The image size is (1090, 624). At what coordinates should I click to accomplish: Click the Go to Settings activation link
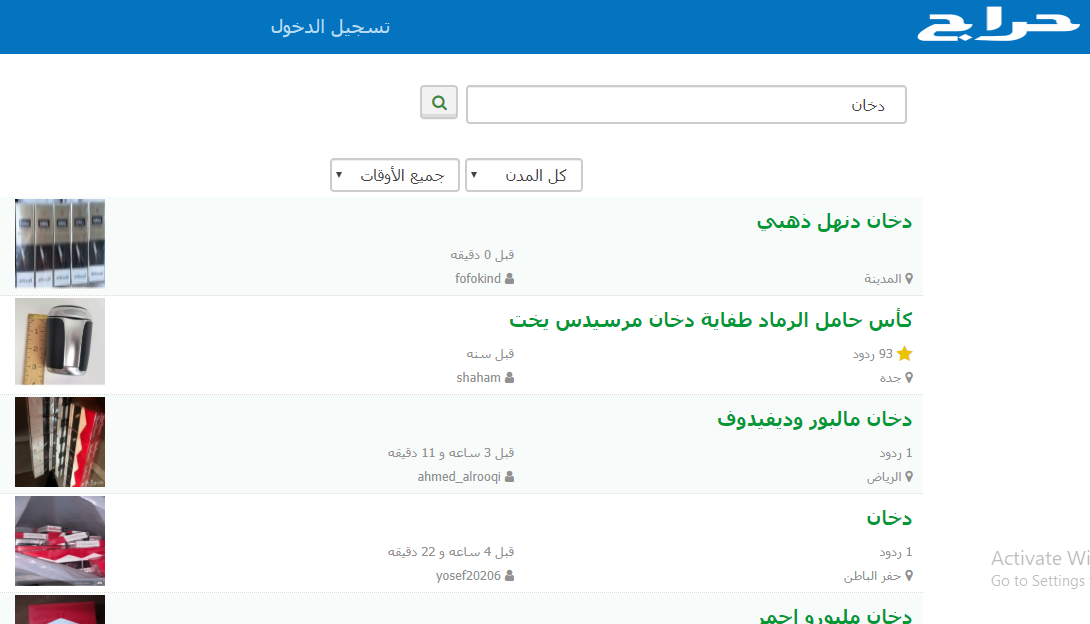(1038, 580)
